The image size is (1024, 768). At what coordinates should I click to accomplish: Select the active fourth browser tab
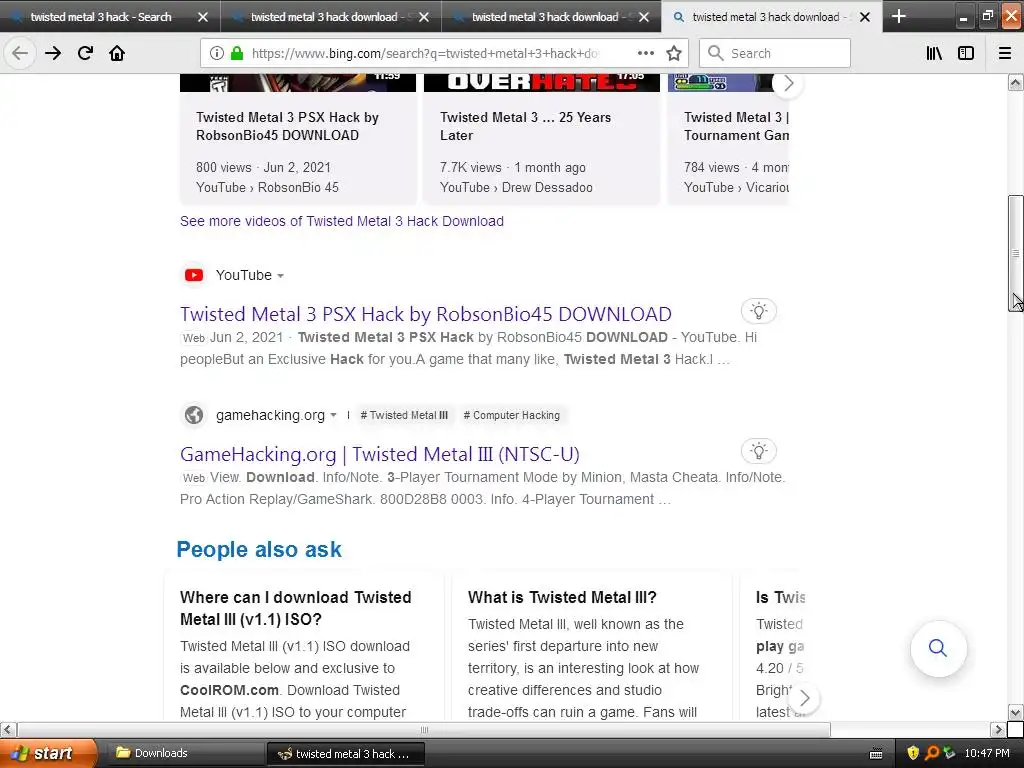point(765,17)
